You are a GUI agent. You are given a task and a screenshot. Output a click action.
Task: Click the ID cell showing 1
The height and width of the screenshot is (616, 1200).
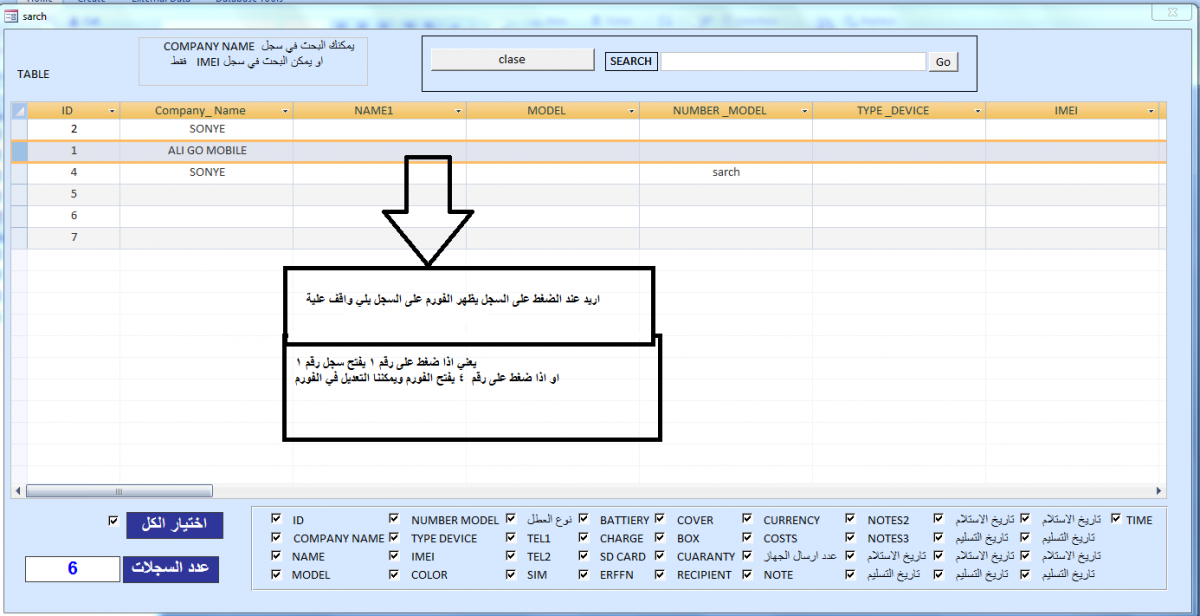(74, 150)
